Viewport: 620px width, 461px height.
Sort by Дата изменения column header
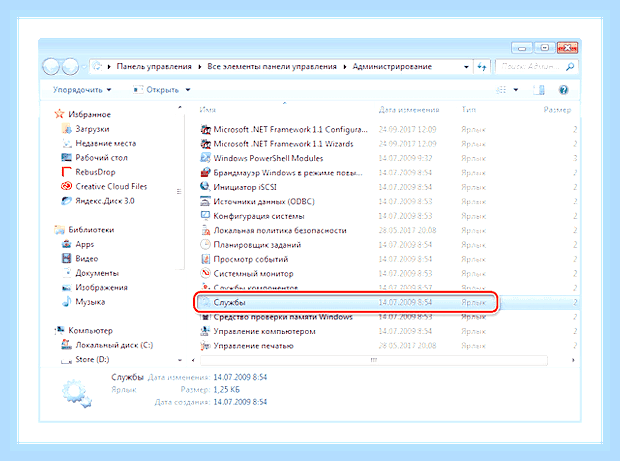[x=409, y=110]
